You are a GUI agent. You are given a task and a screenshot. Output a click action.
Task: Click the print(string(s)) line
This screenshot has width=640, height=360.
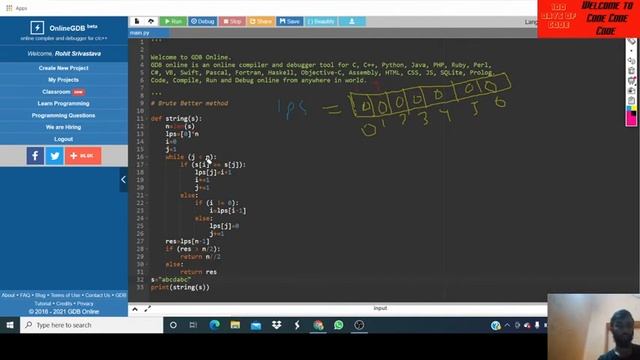180,287
